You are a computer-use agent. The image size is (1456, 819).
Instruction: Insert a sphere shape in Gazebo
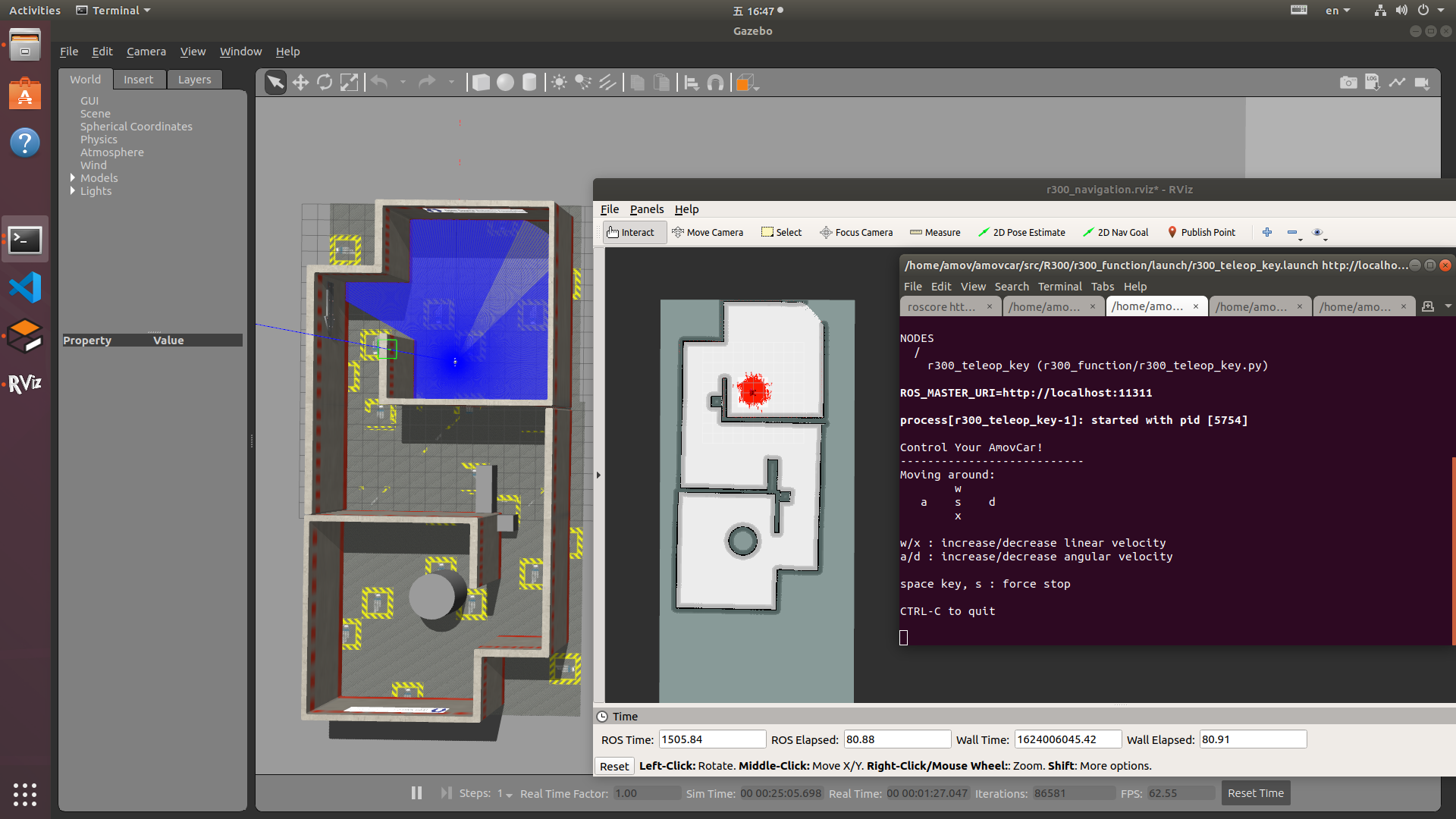[505, 82]
